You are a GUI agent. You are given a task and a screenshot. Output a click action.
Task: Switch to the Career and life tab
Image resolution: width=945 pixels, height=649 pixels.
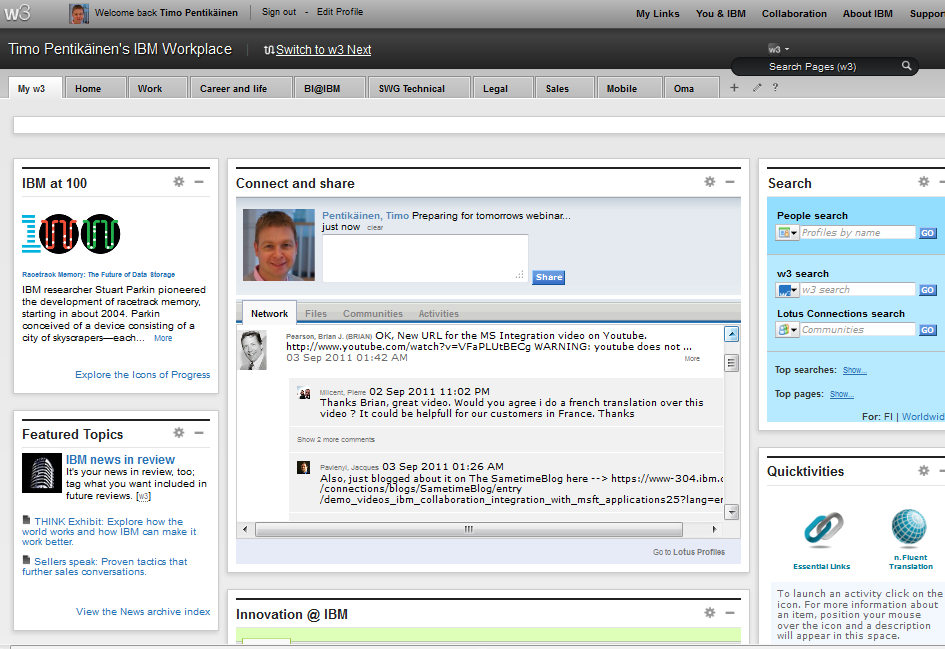point(241,88)
